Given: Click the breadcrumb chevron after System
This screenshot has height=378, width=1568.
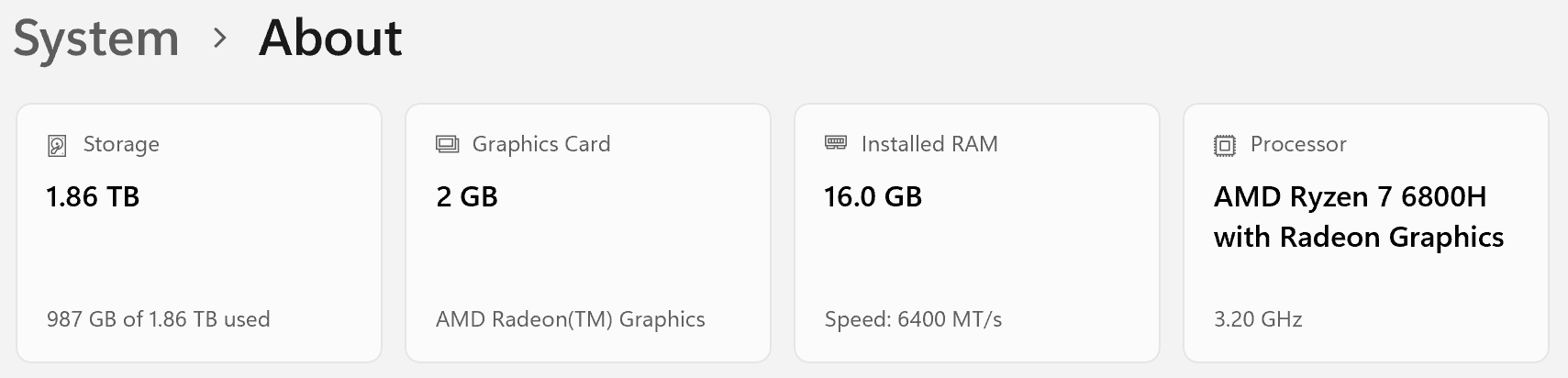Looking at the screenshot, I should (x=219, y=39).
